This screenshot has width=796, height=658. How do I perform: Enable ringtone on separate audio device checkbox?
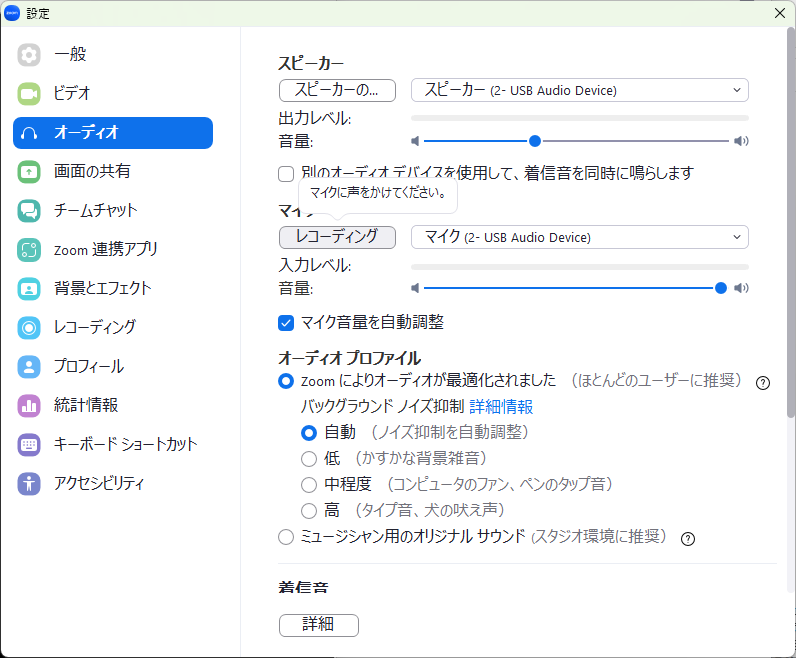(286, 174)
